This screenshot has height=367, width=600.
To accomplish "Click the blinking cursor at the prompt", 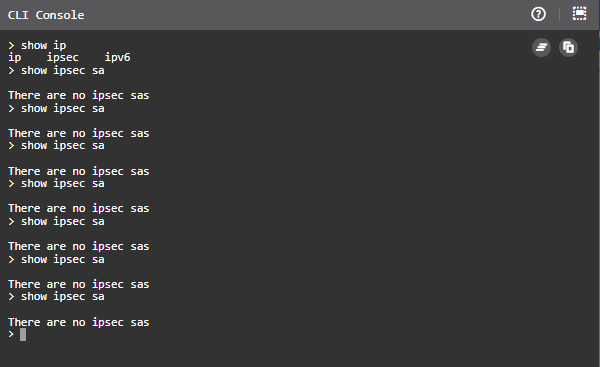I will (23, 334).
